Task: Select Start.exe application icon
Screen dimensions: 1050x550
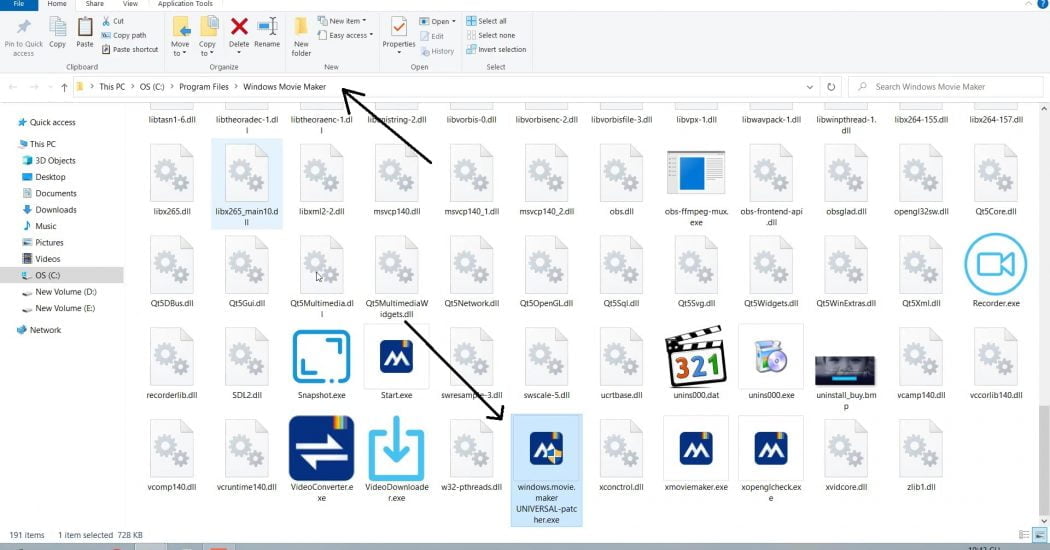Action: (396, 356)
